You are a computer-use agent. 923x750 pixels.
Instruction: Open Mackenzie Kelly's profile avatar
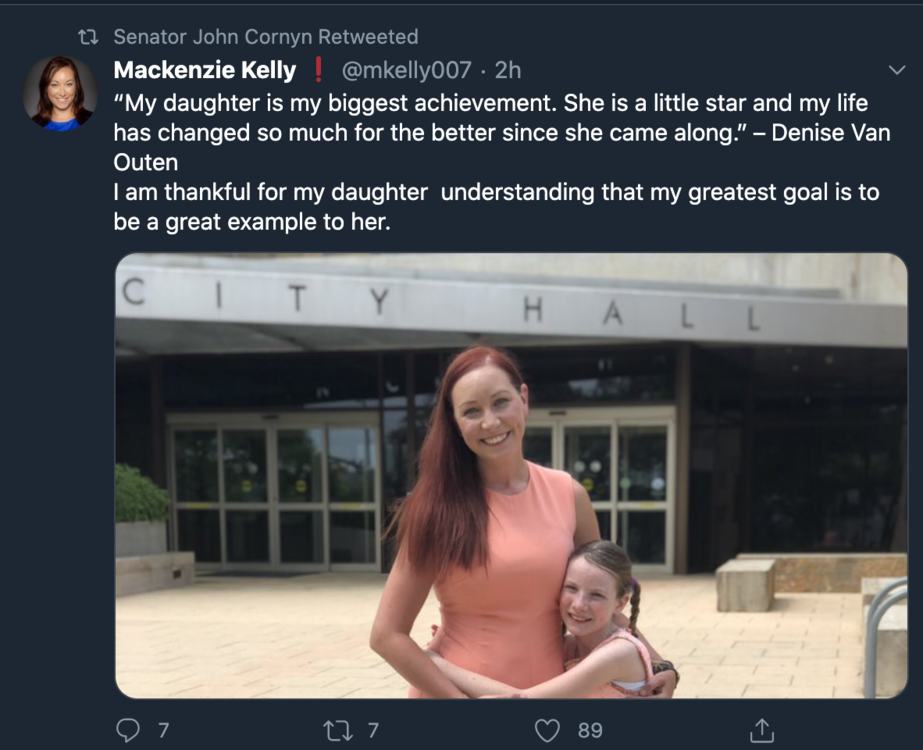[60, 93]
